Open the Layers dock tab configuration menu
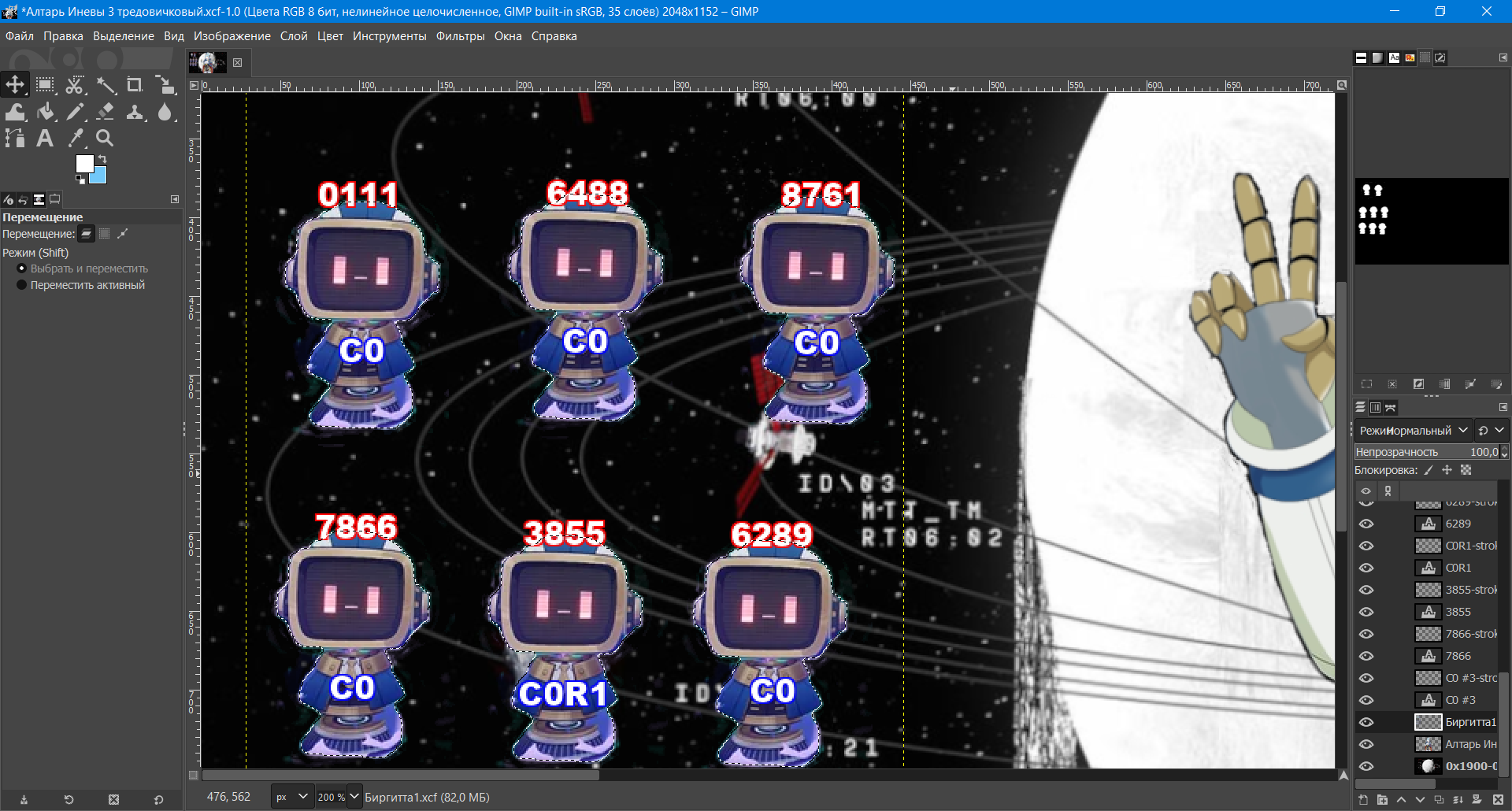This screenshot has height=811, width=1512. [x=1503, y=407]
